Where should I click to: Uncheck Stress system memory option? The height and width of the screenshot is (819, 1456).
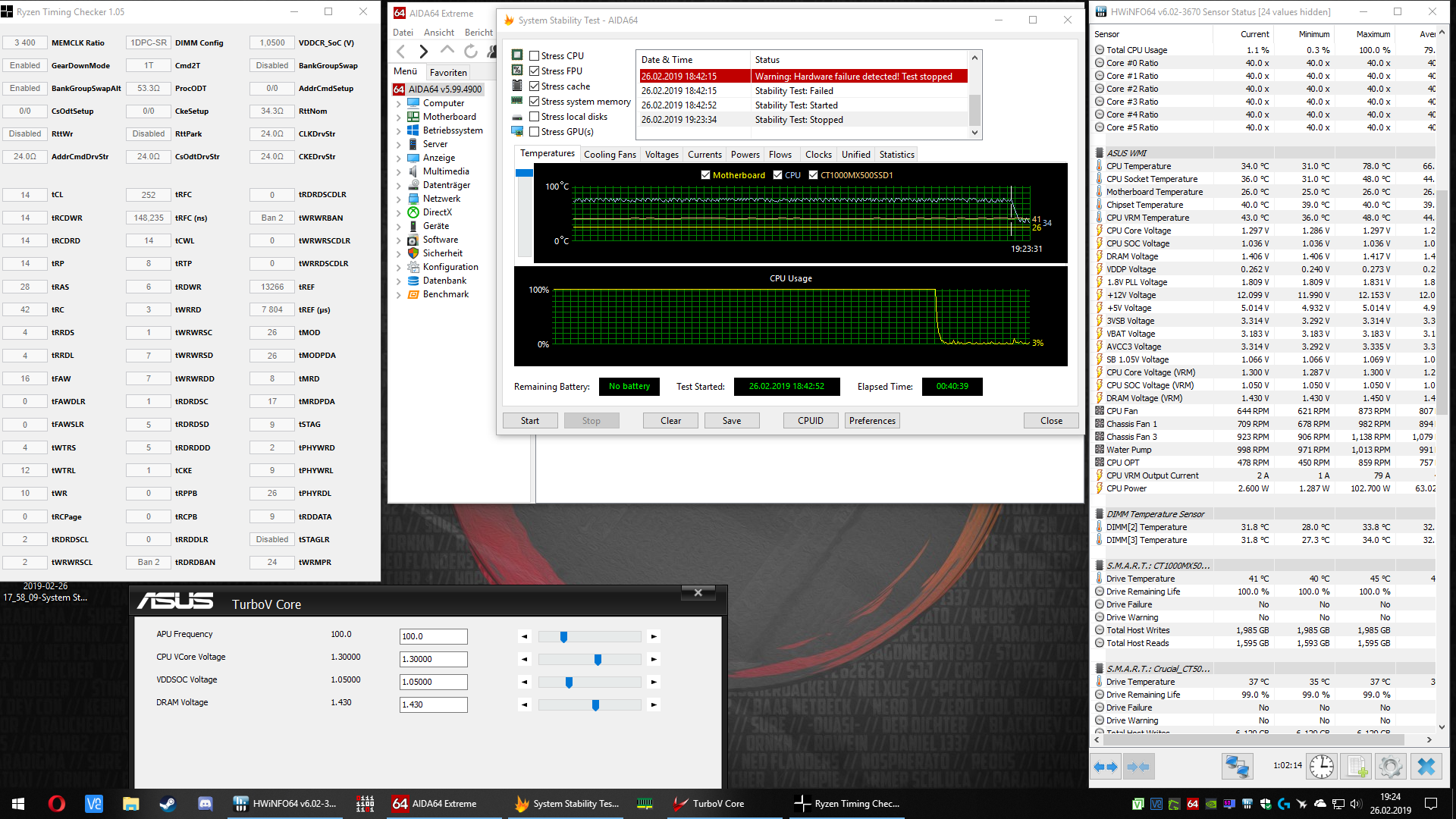535,102
